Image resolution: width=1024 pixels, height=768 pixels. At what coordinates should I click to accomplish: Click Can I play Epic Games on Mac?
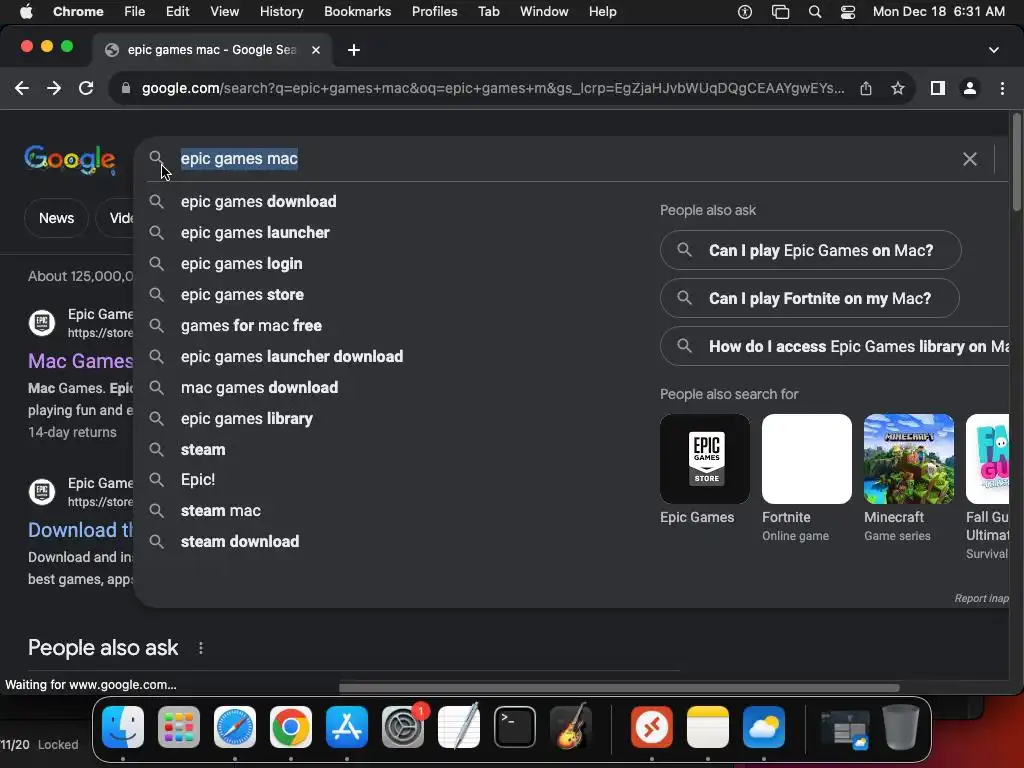pos(810,250)
